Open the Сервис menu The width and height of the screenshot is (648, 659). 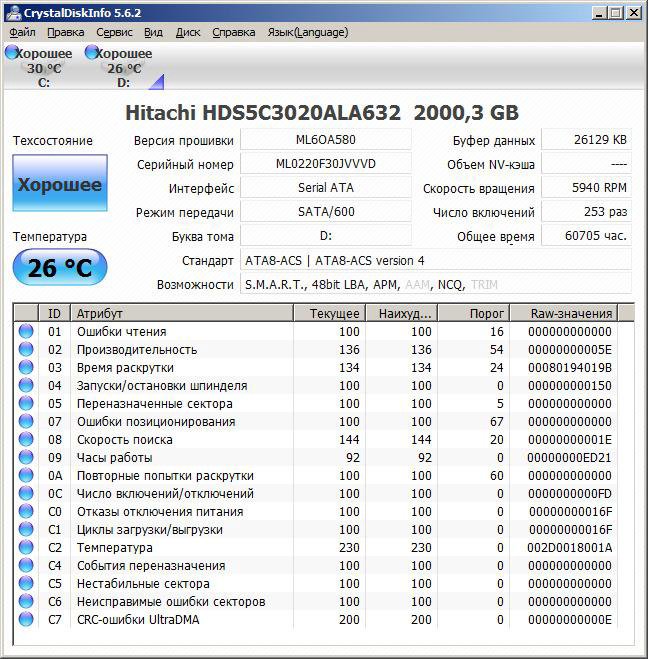coord(114,32)
